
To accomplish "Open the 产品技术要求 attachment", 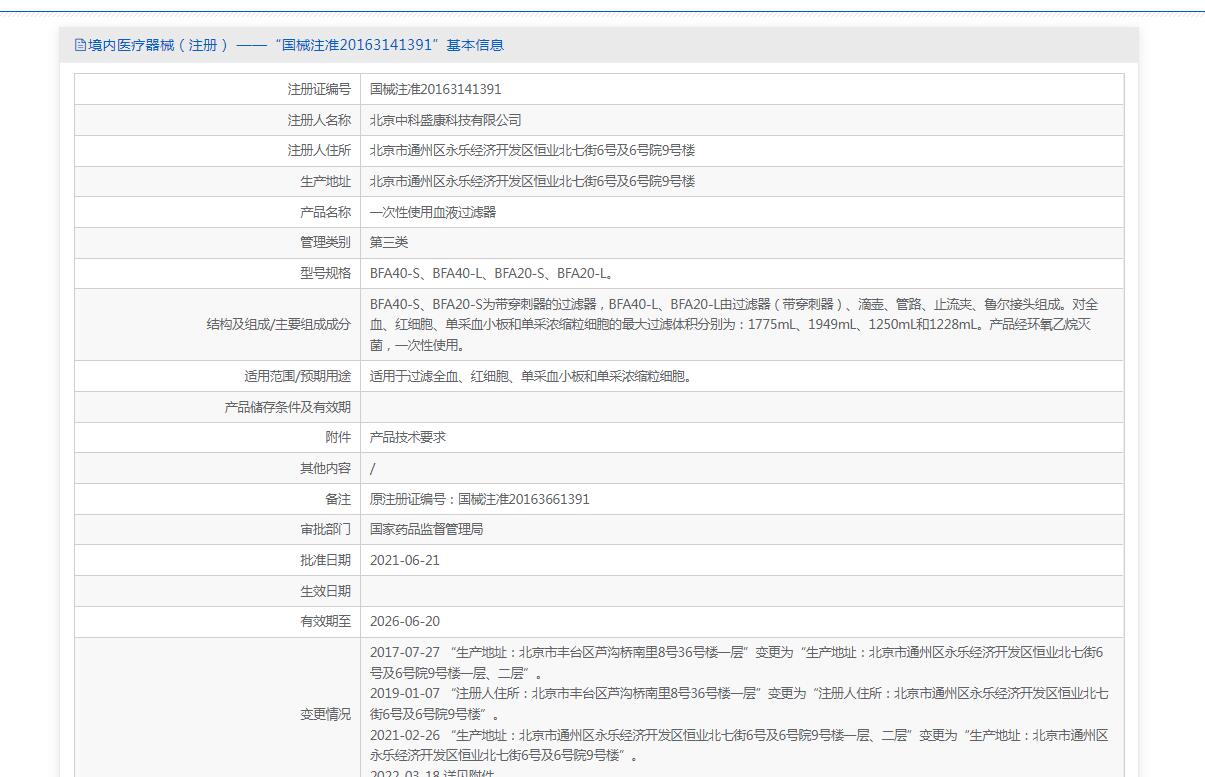I will point(407,437).
